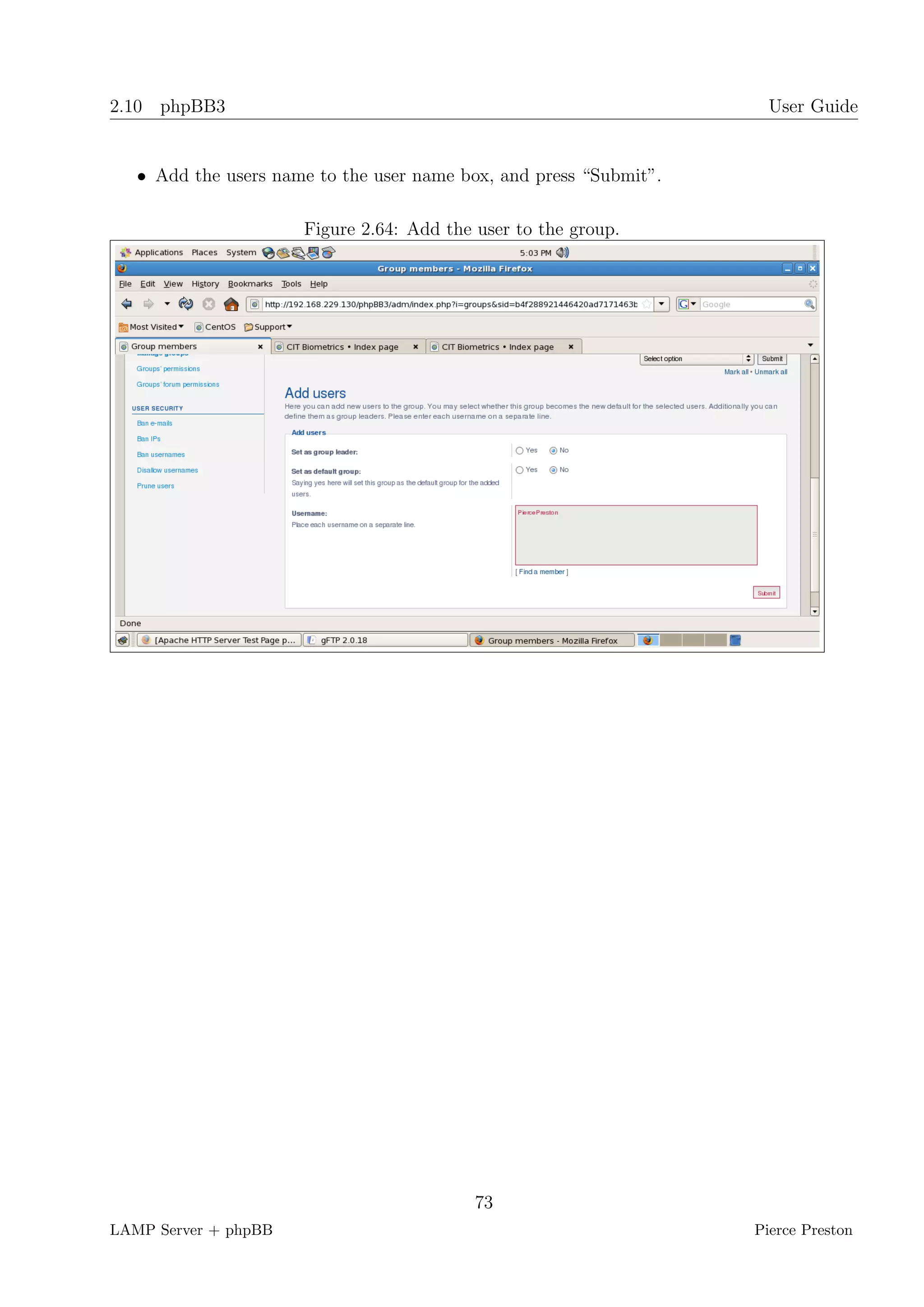The width and height of the screenshot is (924, 1307).
Task: Close the second CIT Biometrics tab
Action: (x=571, y=347)
